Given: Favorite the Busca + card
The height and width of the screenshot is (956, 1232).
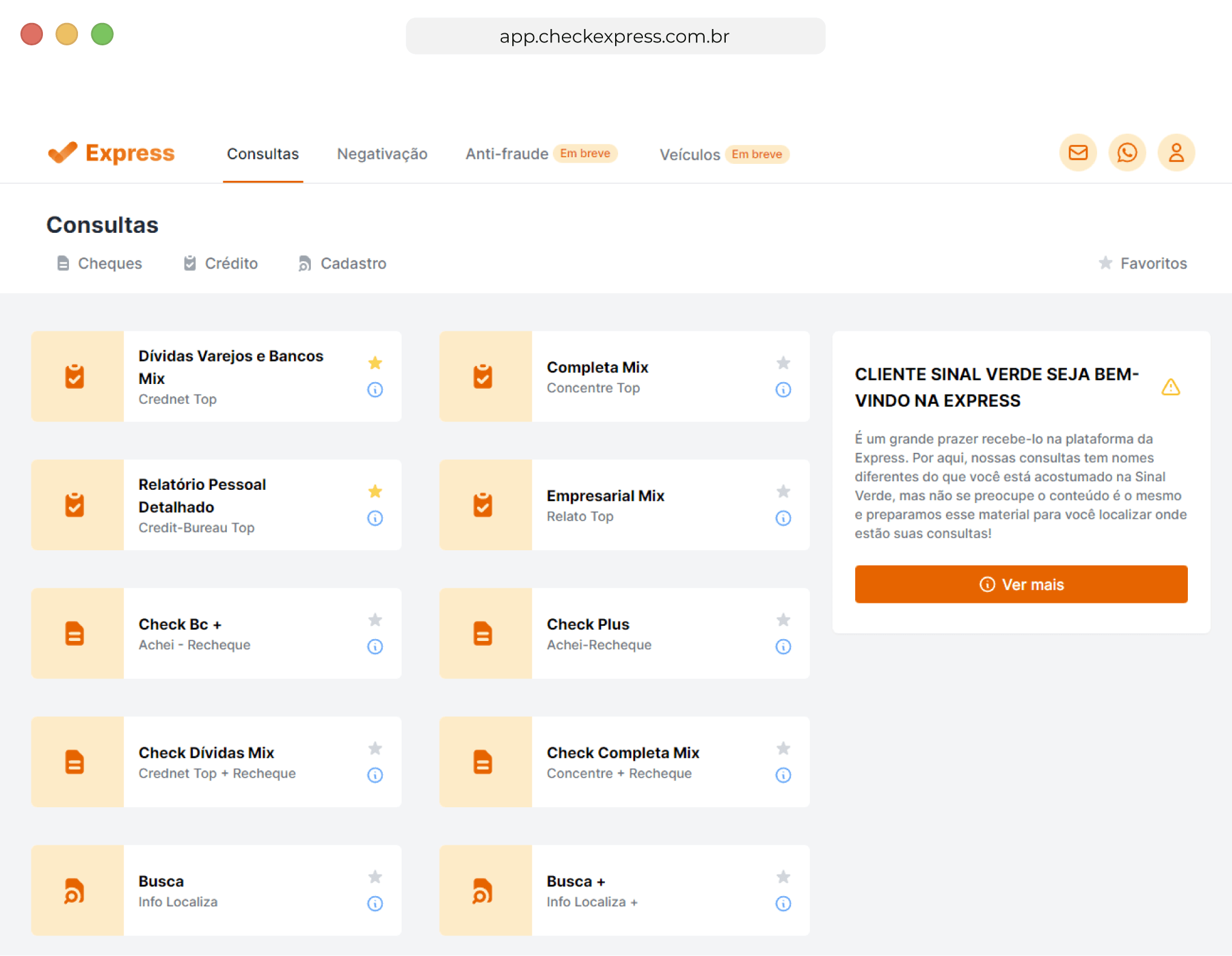Looking at the screenshot, I should point(783,877).
